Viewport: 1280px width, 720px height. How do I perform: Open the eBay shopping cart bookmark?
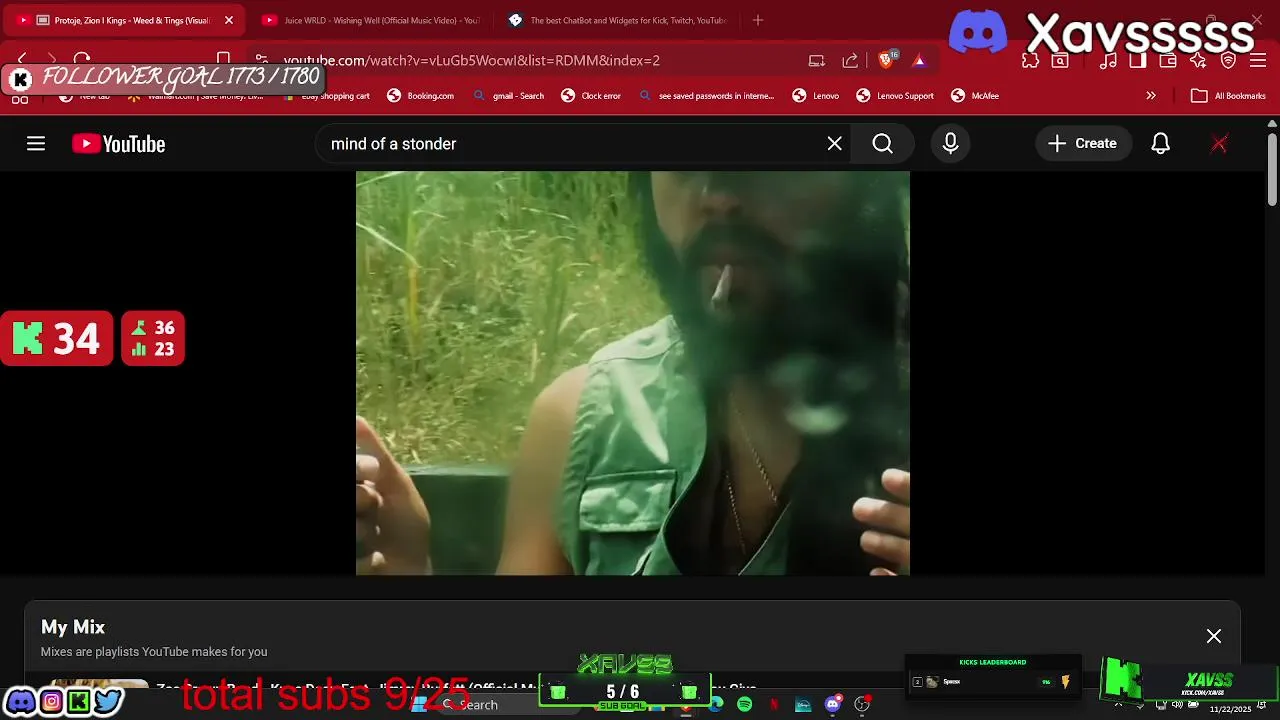(327, 96)
